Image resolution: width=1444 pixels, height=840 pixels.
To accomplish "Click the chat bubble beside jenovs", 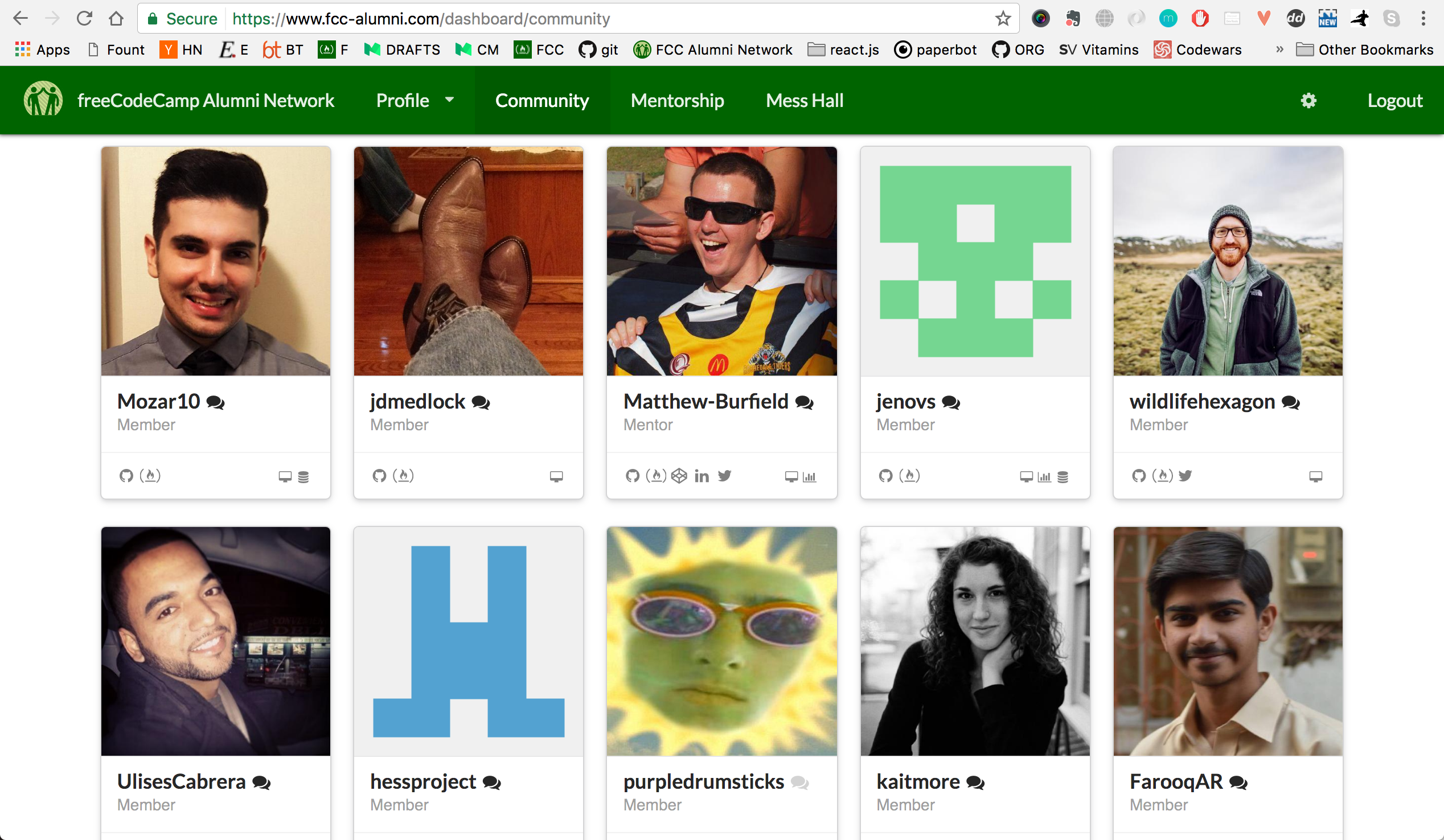I will pos(951,402).
